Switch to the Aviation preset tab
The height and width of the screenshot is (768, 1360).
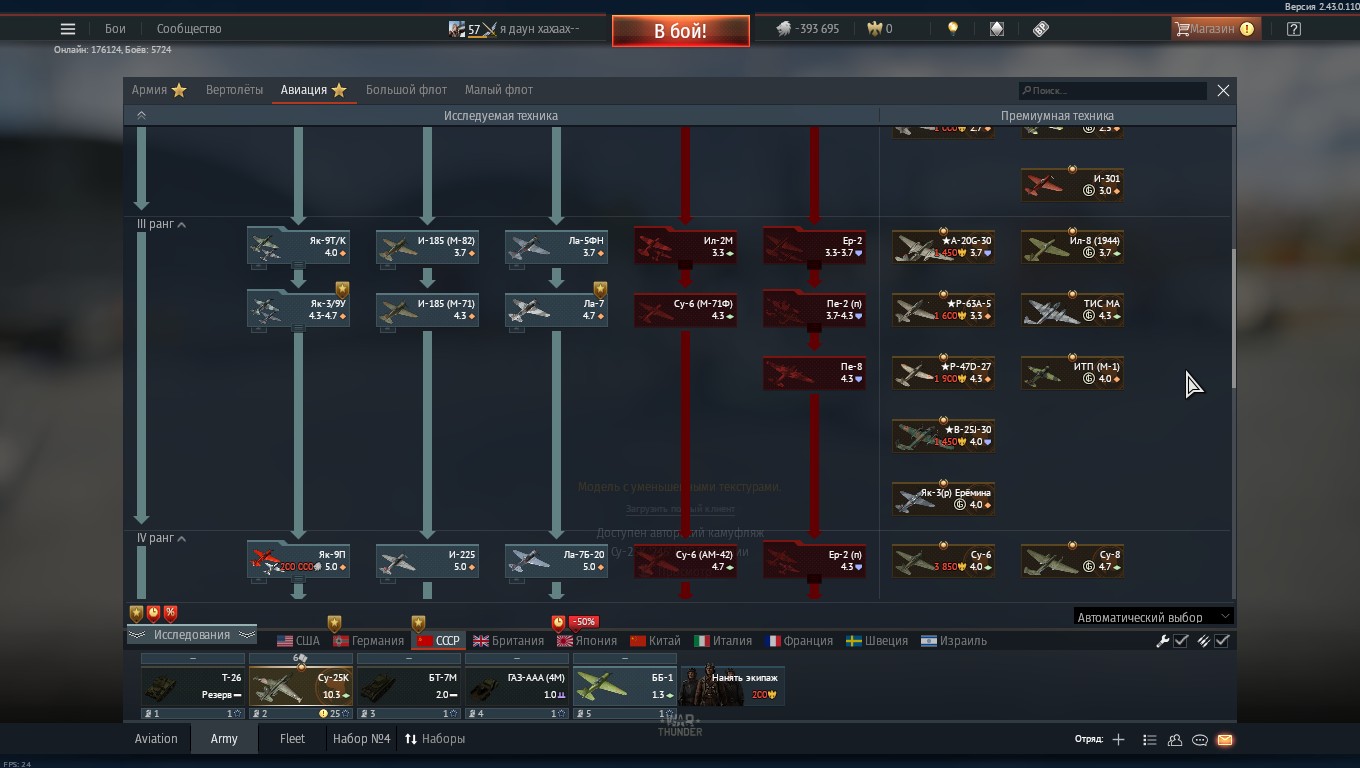point(156,739)
